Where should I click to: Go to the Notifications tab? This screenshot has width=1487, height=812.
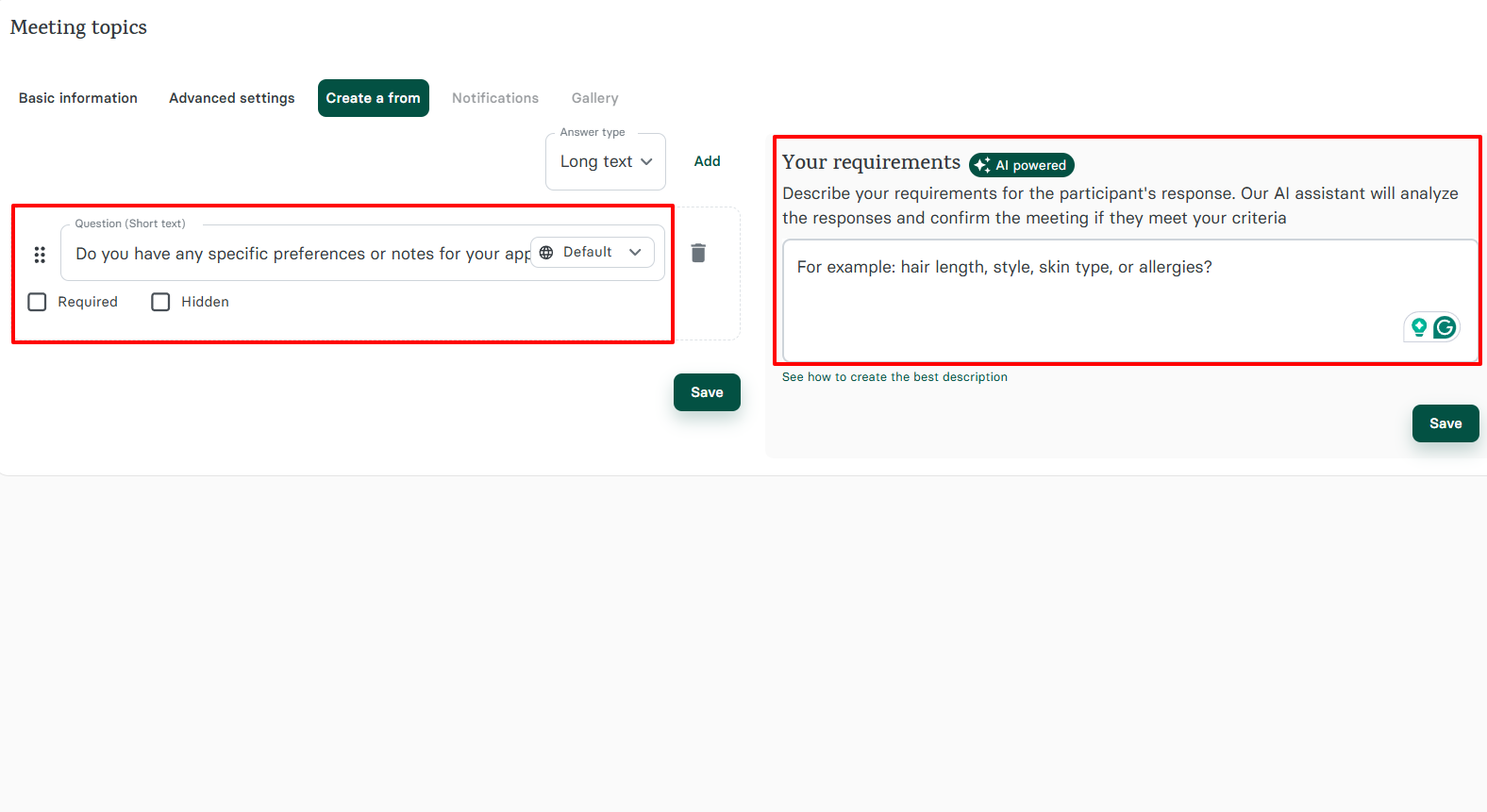tap(495, 98)
